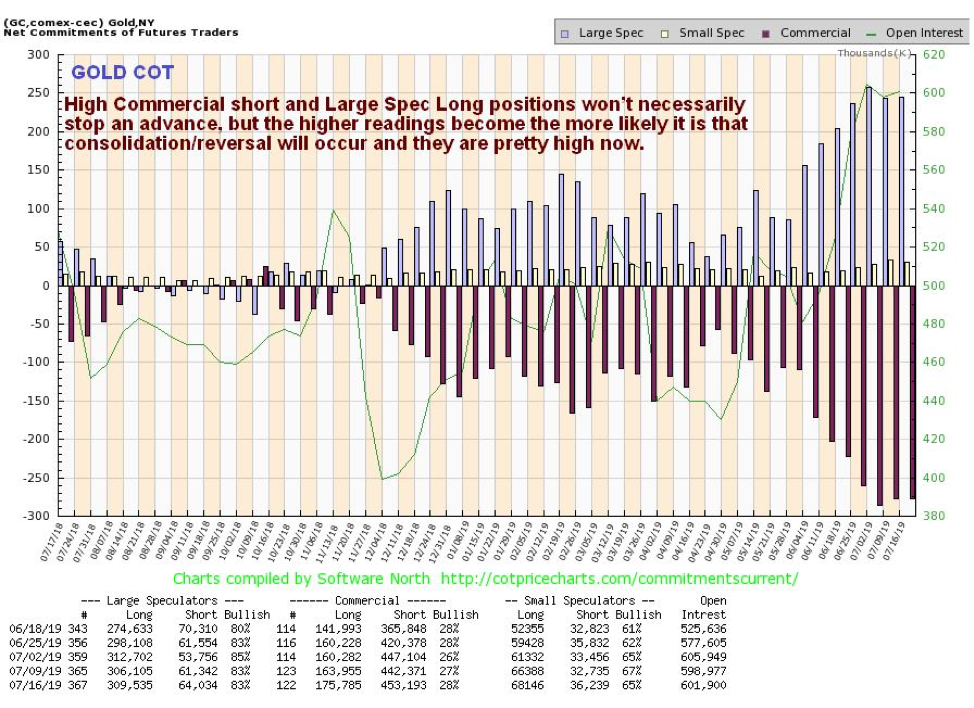Screen dimensions: 974x708
Task: Click the Thousands(K) axis unit label
Action: click(874, 53)
